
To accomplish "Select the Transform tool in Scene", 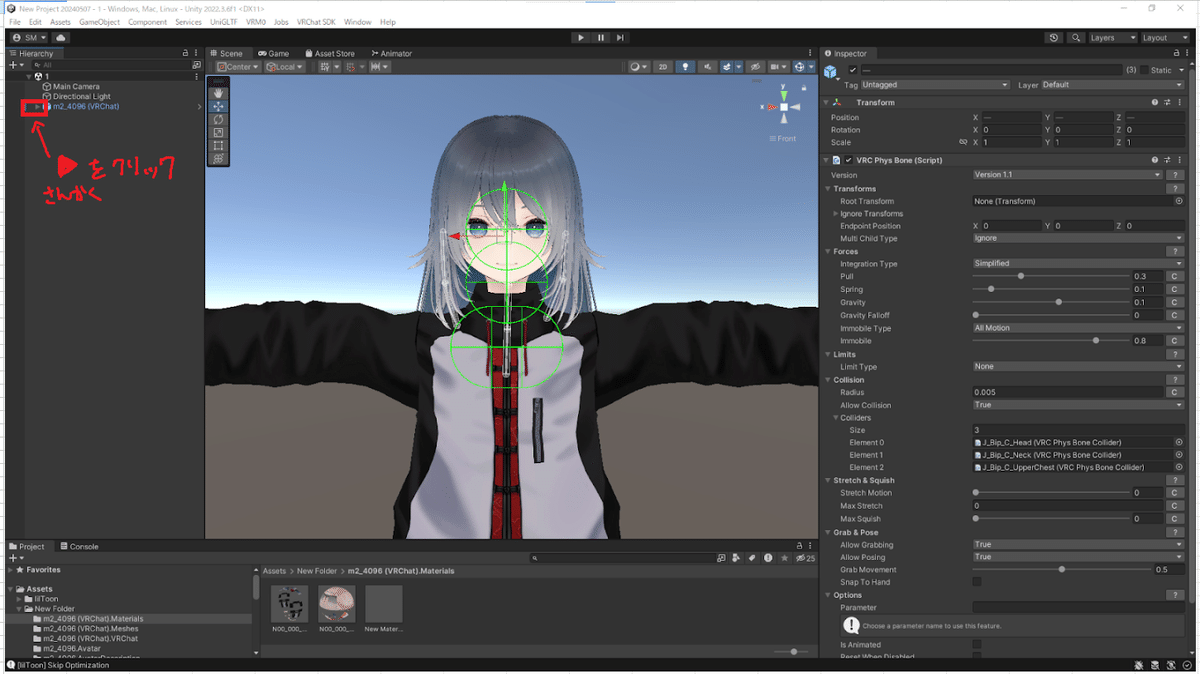I will pyautogui.click(x=218, y=159).
